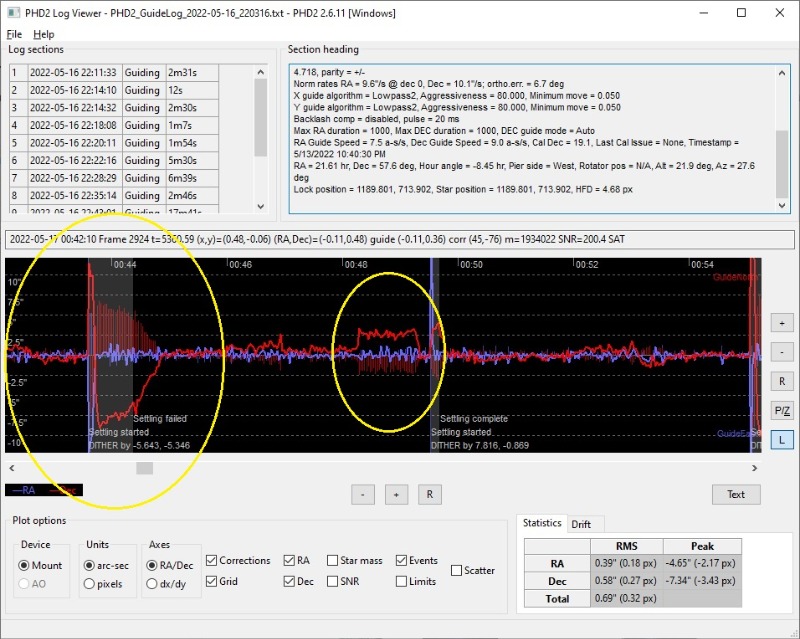Image resolution: width=800 pixels, height=639 pixels.
Task: Maximize the PHD2 Log Viewer window
Action: [x=742, y=13]
